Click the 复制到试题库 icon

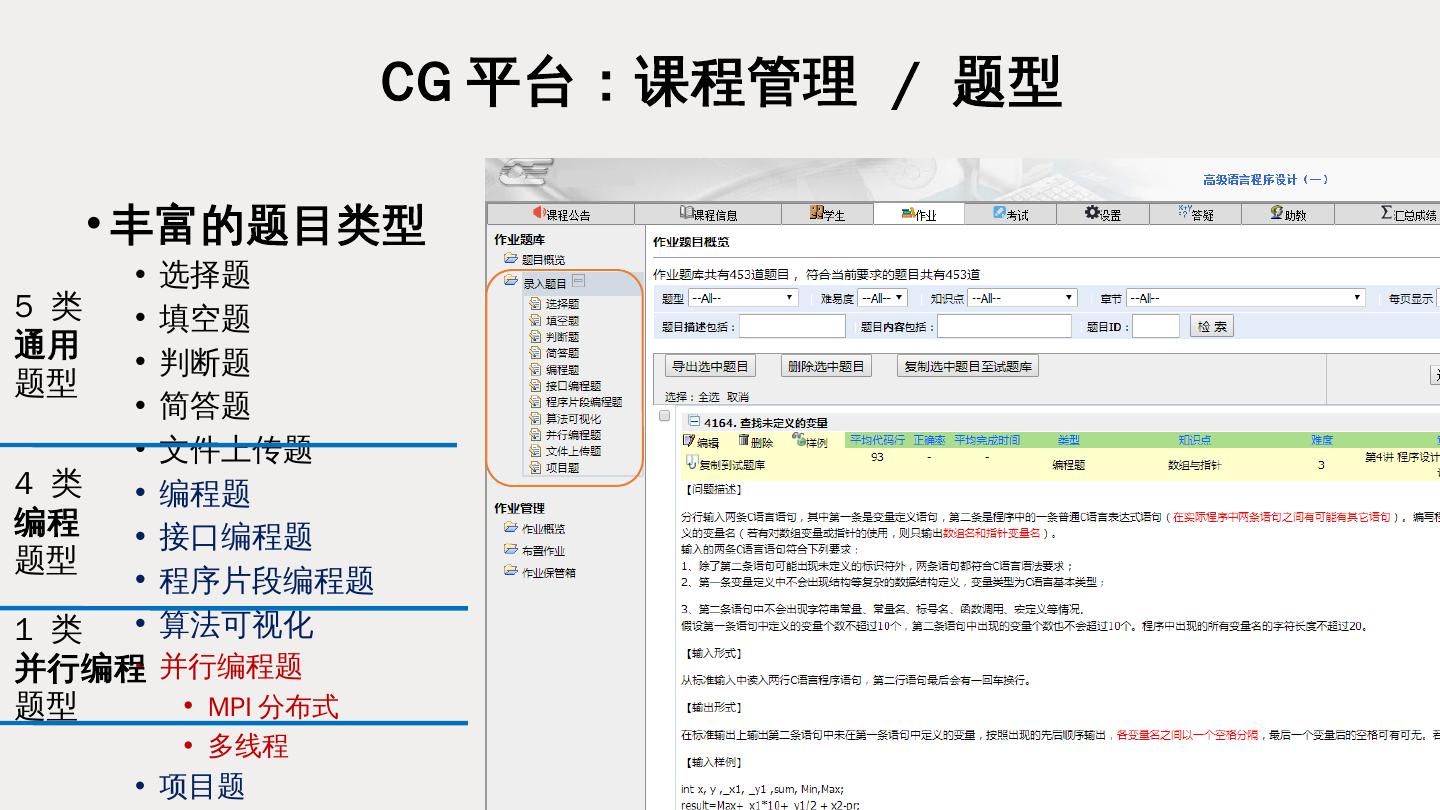point(692,463)
